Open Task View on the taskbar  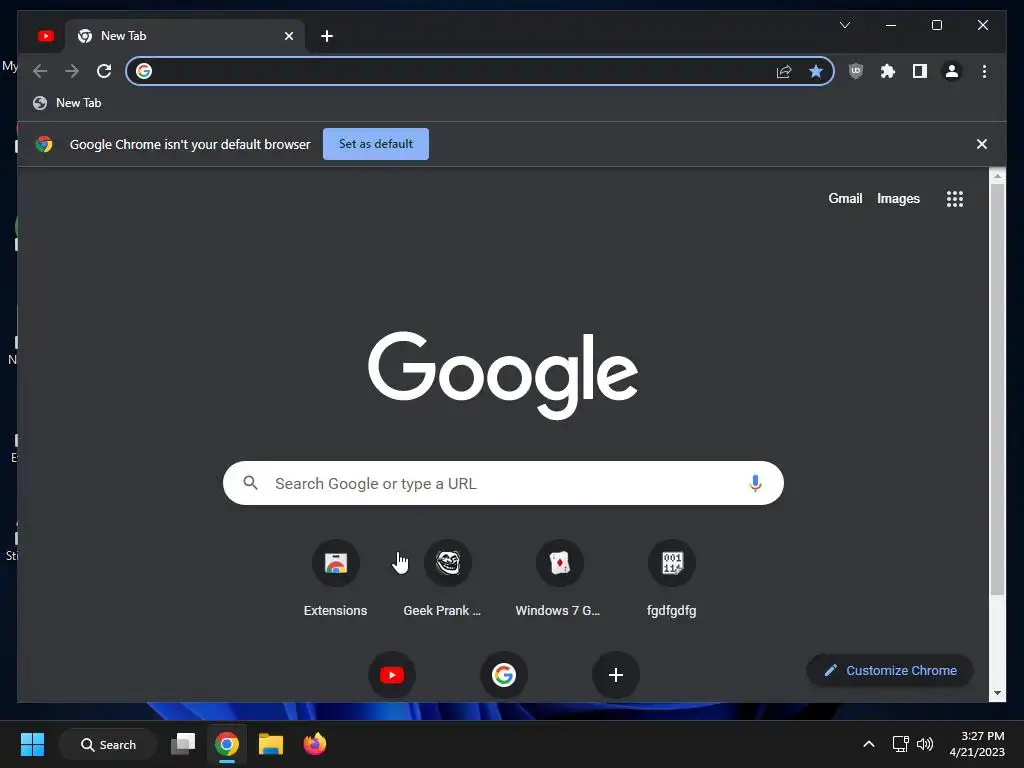click(183, 744)
